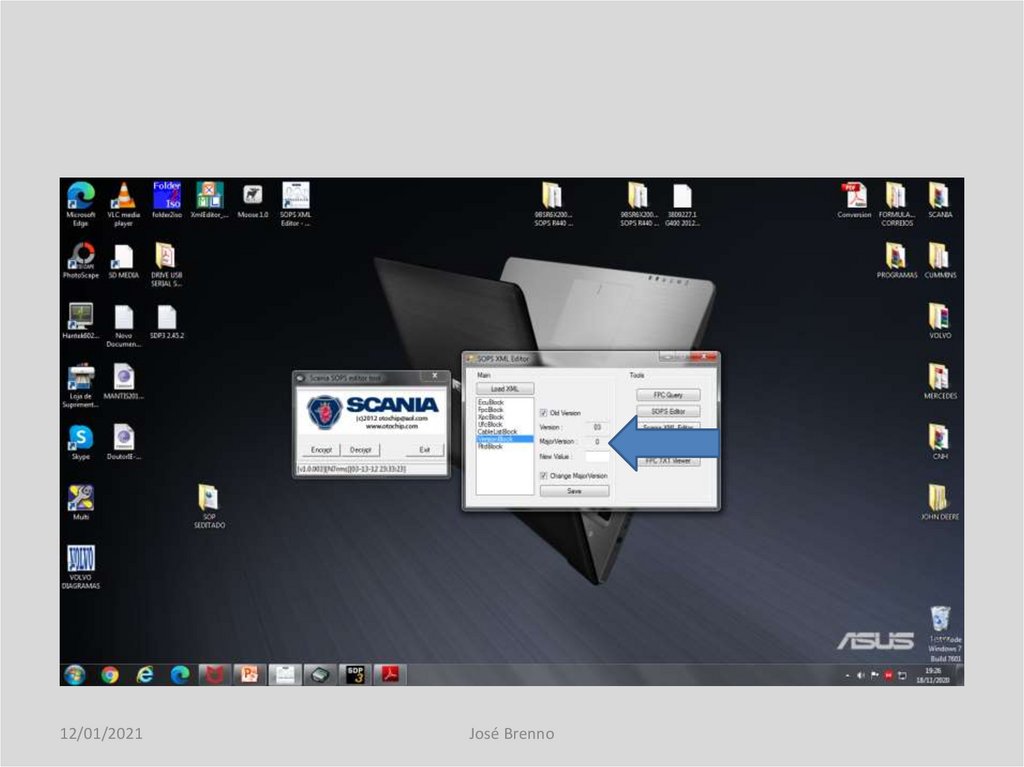The height and width of the screenshot is (767, 1024).
Task: Uncheck the Change MajorVersion checkbox
Action: point(544,476)
